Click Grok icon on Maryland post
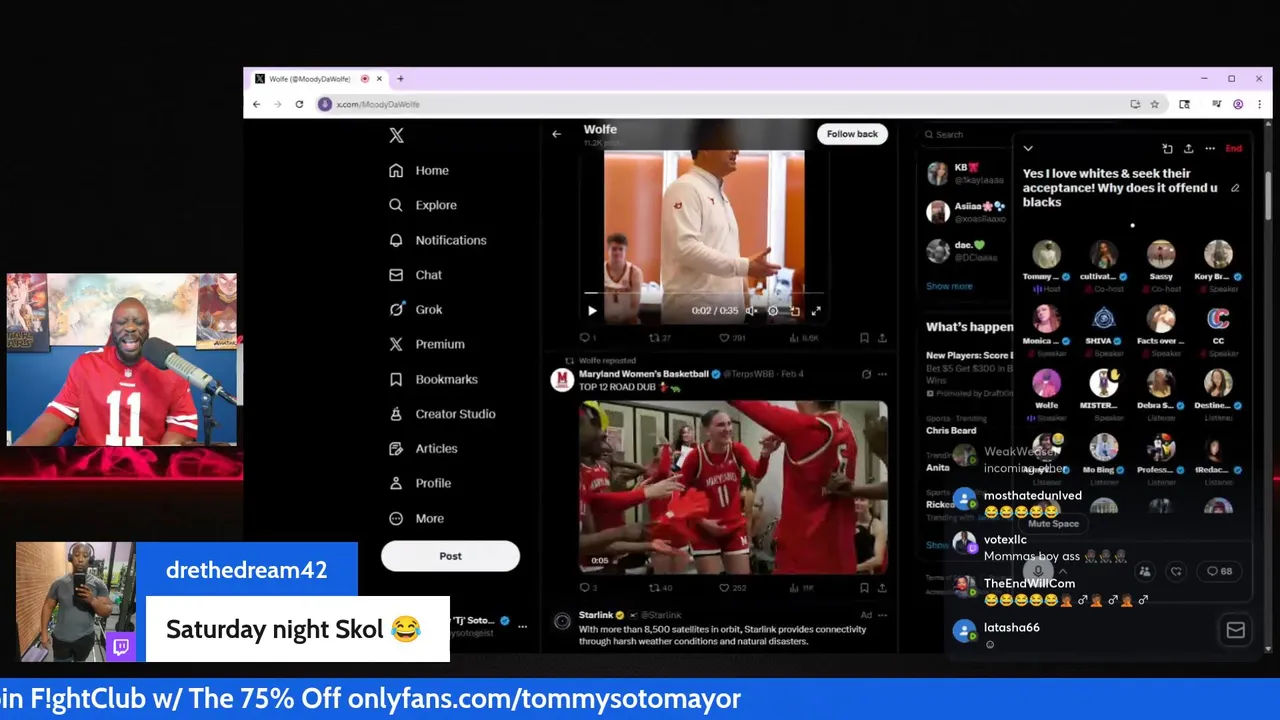Viewport: 1280px width, 720px height. click(x=866, y=374)
